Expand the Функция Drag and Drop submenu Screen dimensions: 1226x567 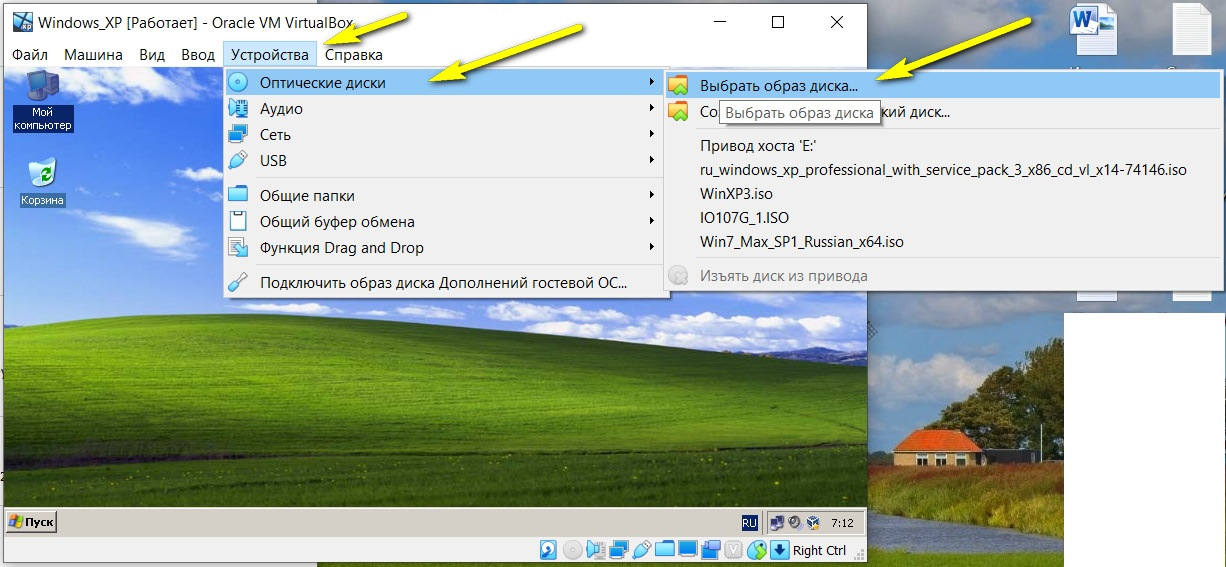(446, 248)
